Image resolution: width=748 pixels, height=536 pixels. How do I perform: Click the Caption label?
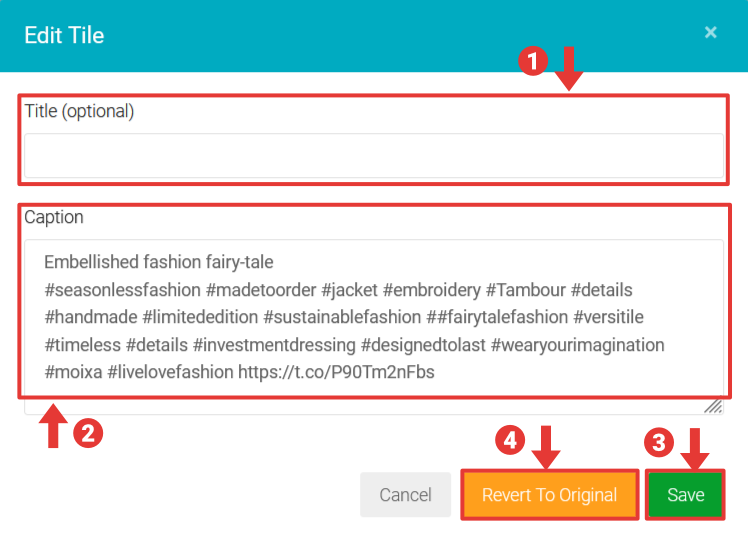pos(54,217)
